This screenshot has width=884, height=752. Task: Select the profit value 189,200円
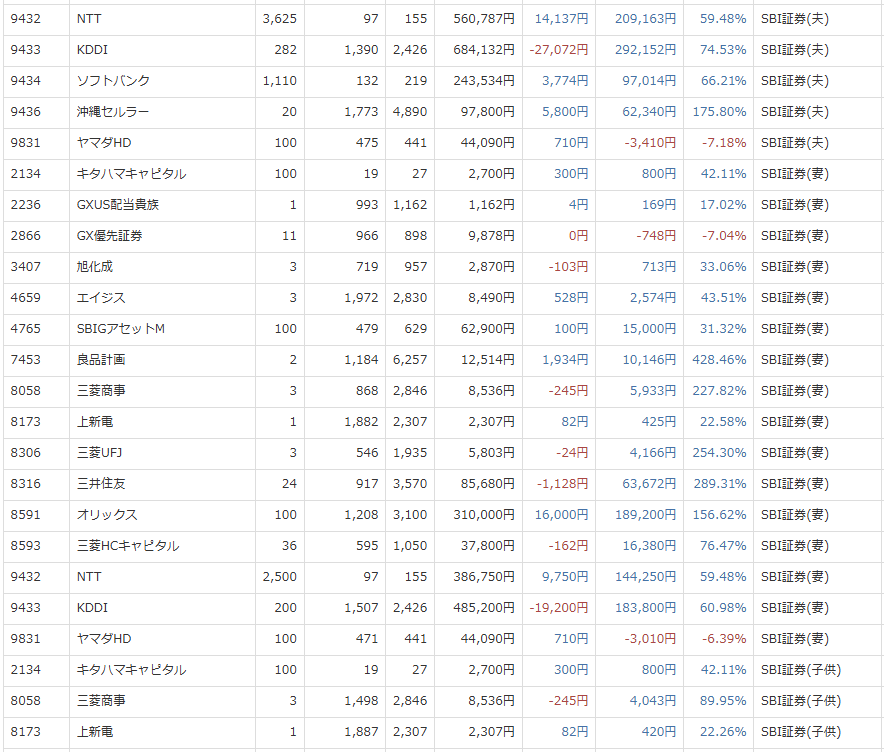pyautogui.click(x=645, y=515)
